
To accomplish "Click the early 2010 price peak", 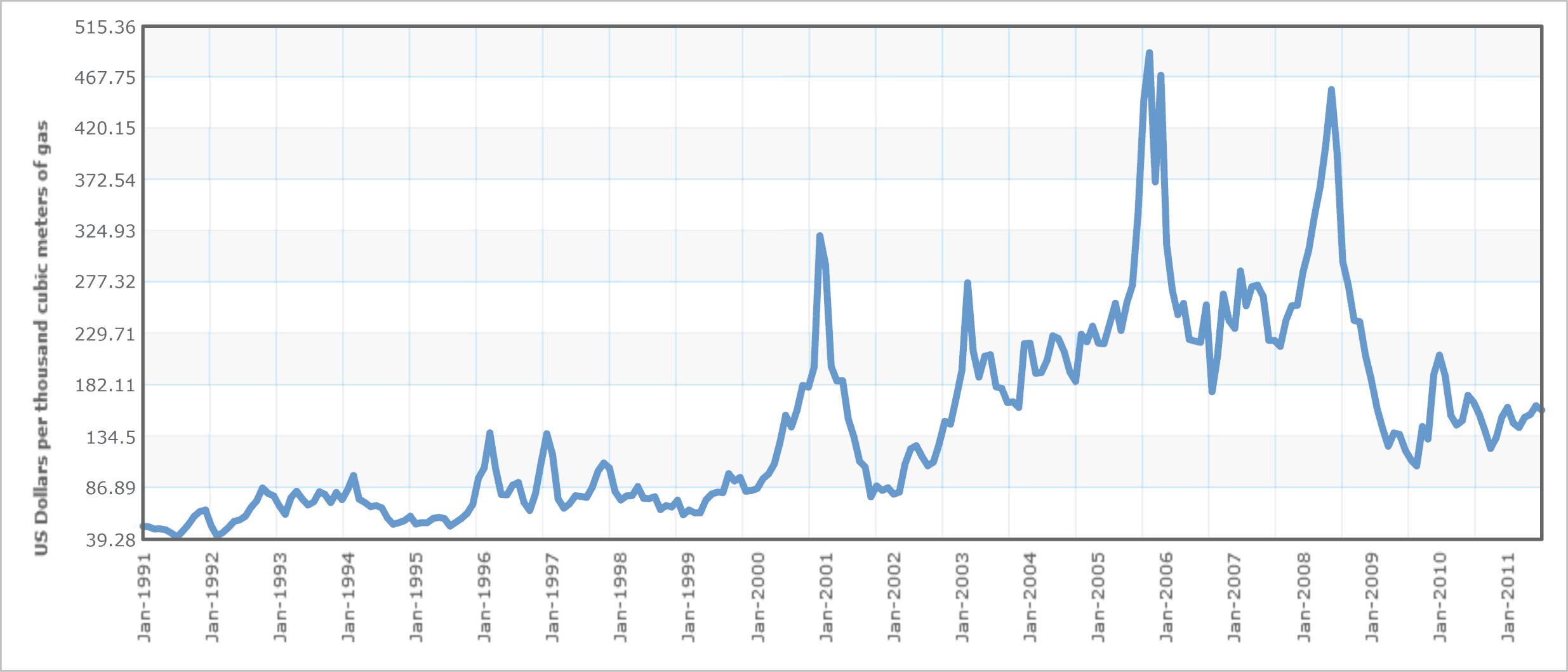I will (1439, 356).
